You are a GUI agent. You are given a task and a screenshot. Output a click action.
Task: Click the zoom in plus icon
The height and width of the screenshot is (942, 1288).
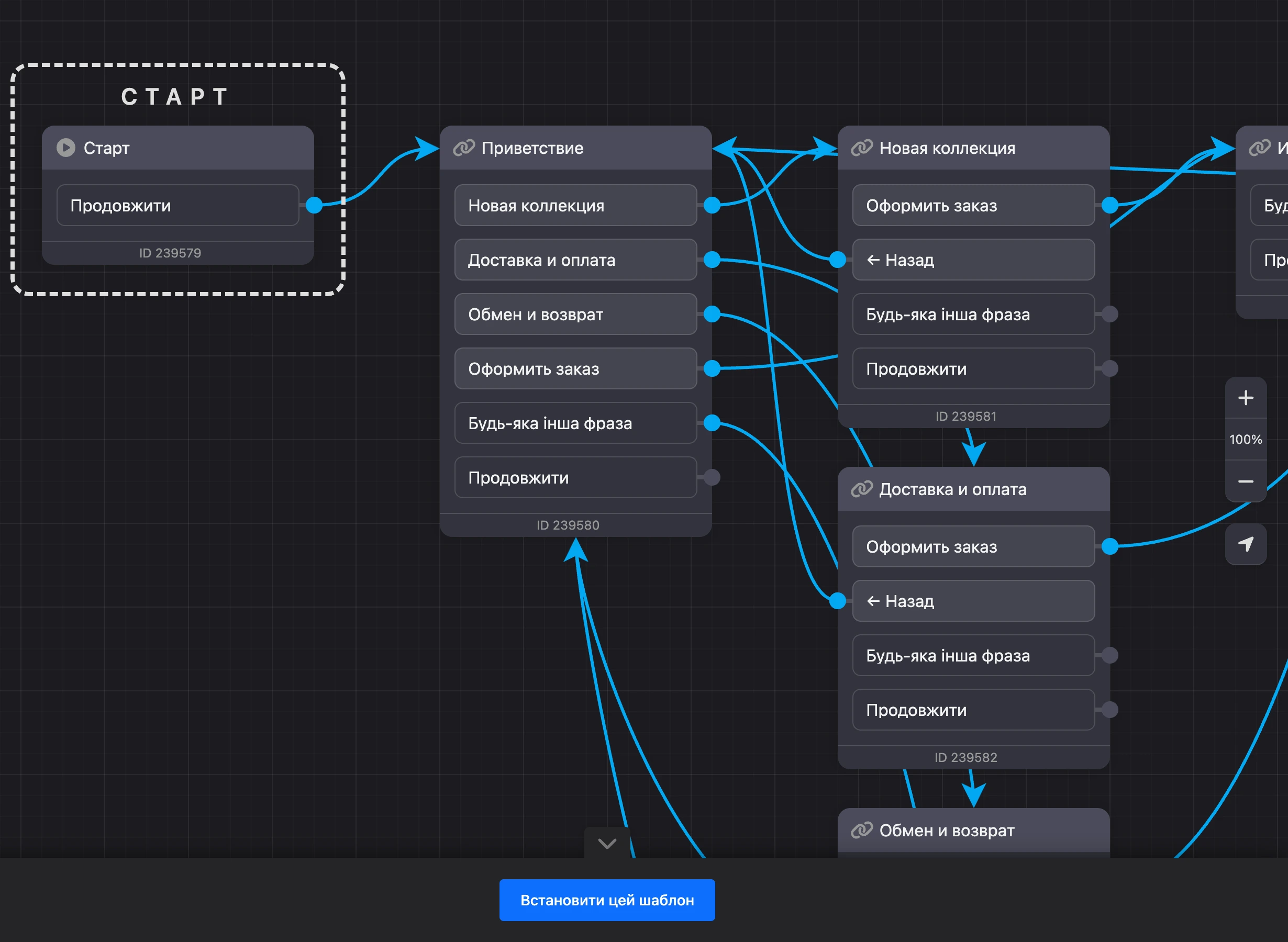pyautogui.click(x=1246, y=397)
